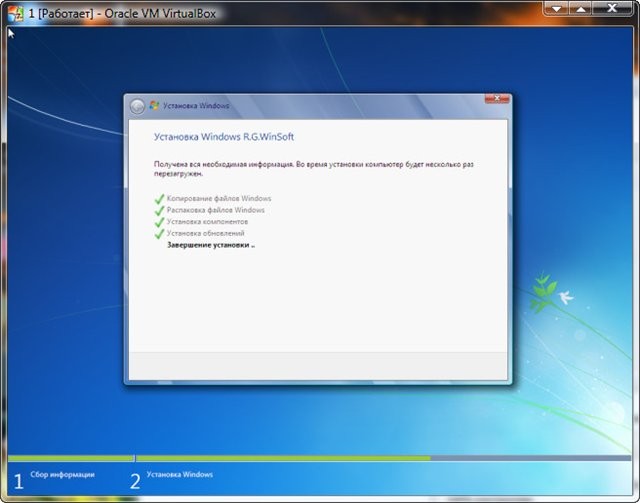Click the bold text Завершение установки
The width and height of the screenshot is (640, 503).
pyautogui.click(x=211, y=245)
